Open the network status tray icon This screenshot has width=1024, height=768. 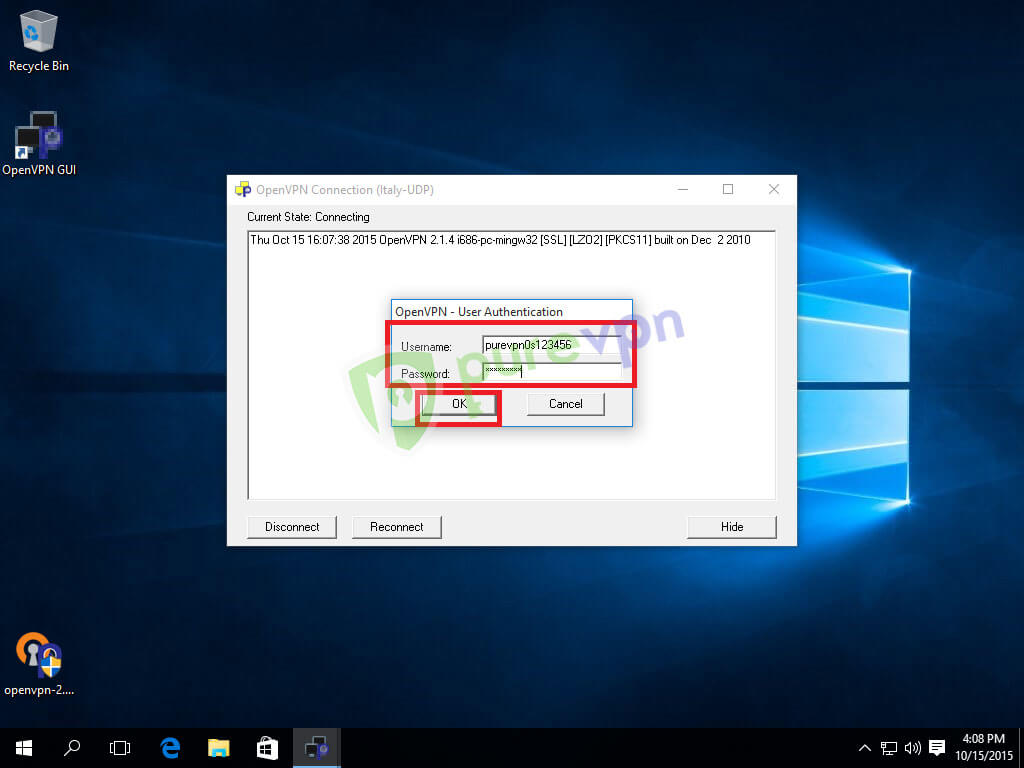coord(889,748)
